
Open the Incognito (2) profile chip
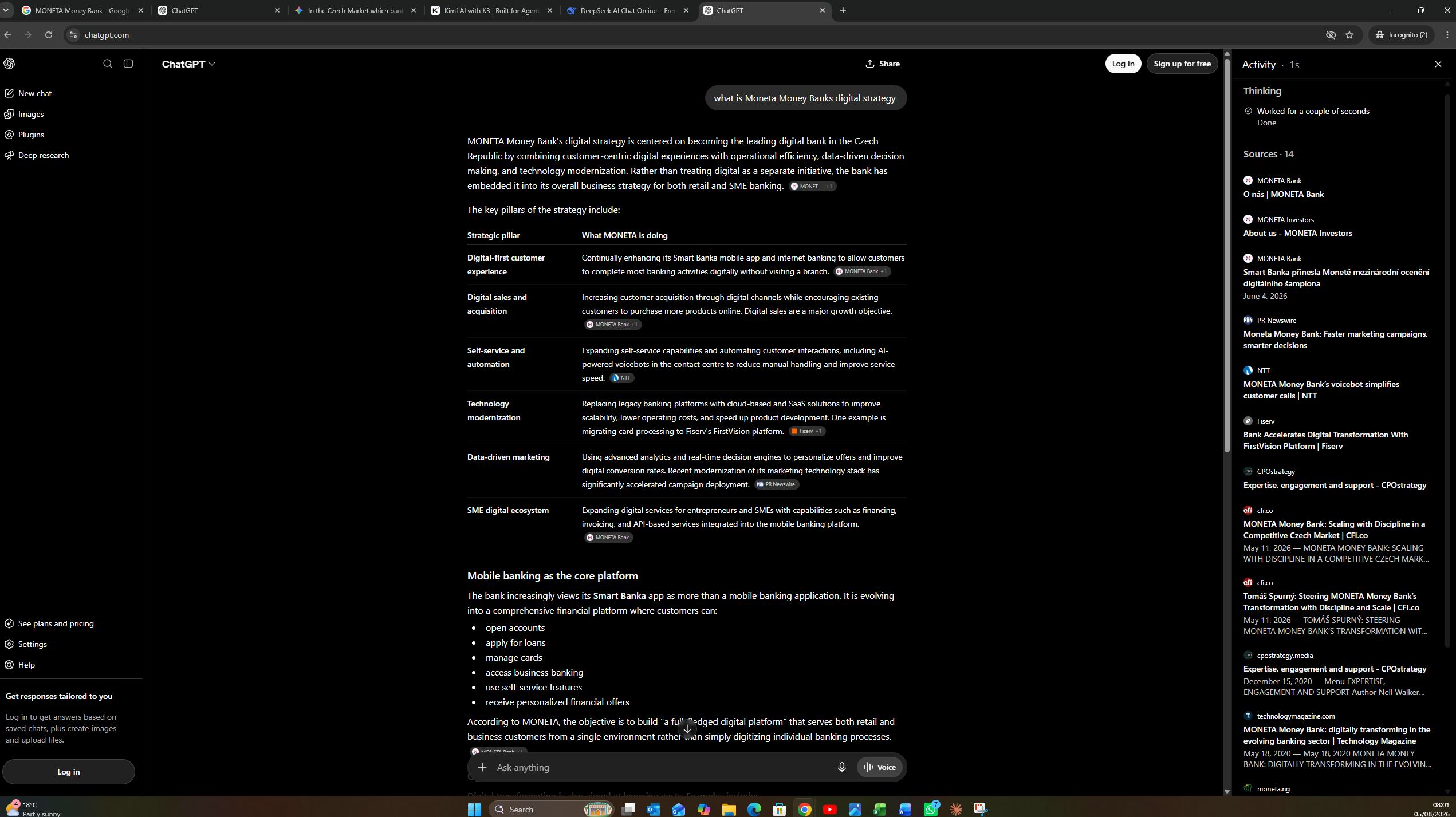pyautogui.click(x=1402, y=35)
